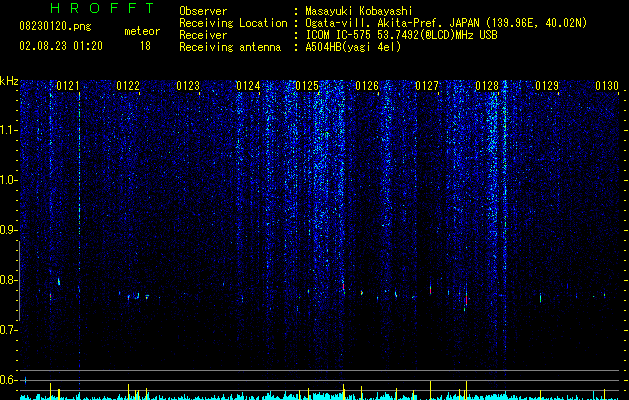Click the 0.9 kHz axis label

click(x=9, y=230)
